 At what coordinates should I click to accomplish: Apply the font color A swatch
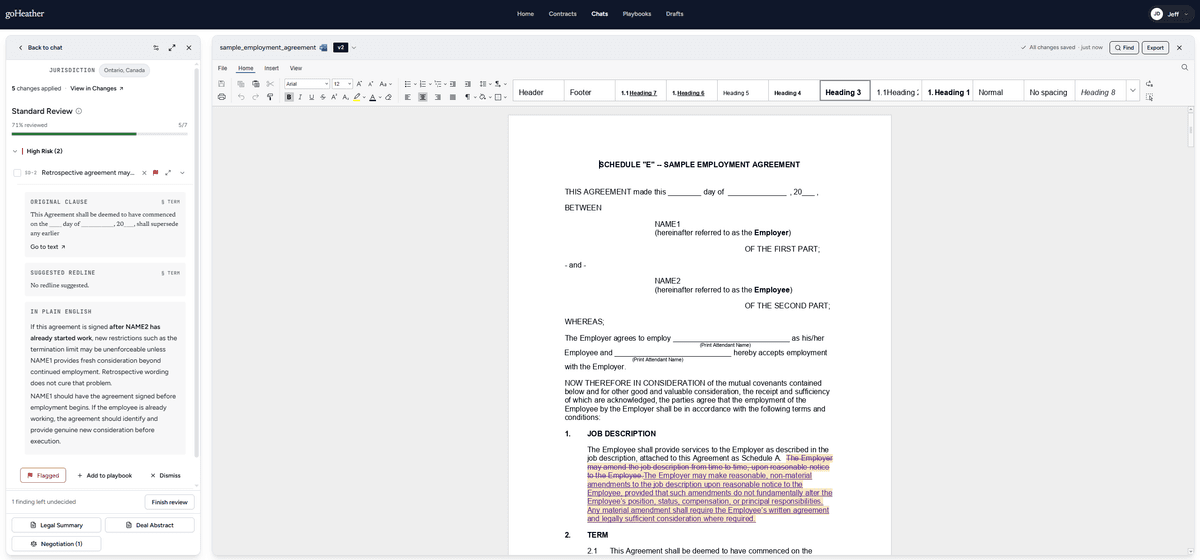tap(373, 97)
